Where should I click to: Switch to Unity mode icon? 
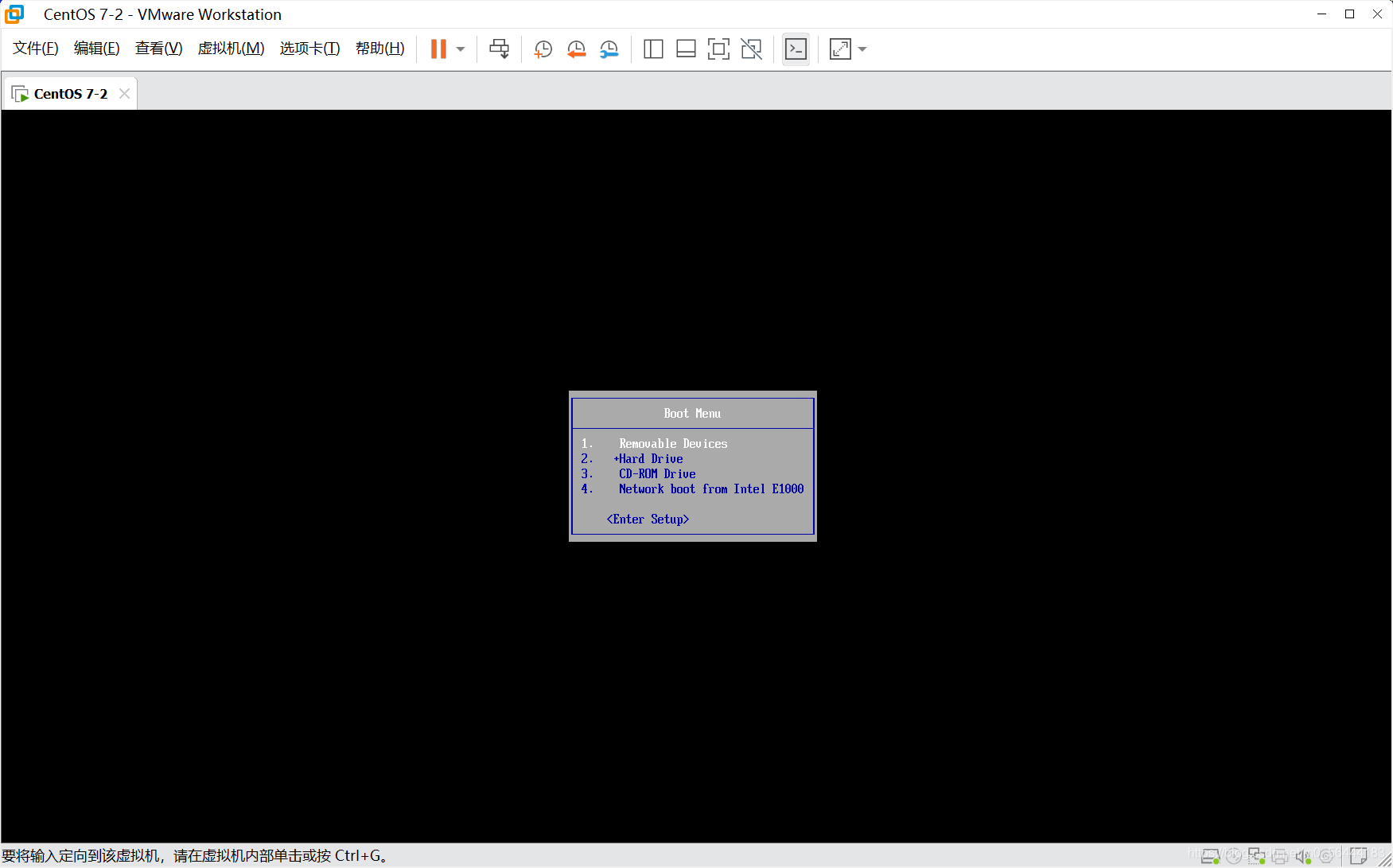[752, 49]
